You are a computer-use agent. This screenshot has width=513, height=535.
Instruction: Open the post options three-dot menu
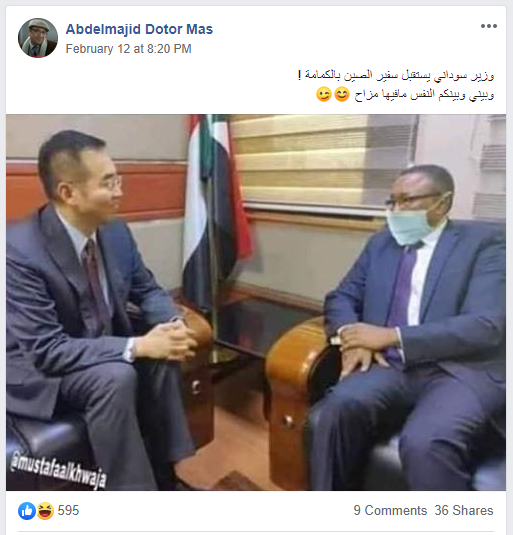[x=488, y=26]
